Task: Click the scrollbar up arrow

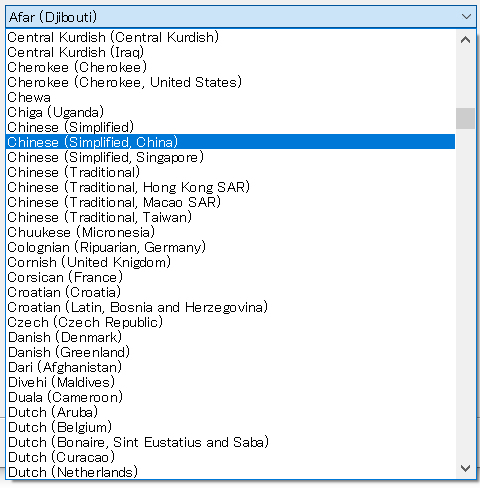Action: (465, 40)
